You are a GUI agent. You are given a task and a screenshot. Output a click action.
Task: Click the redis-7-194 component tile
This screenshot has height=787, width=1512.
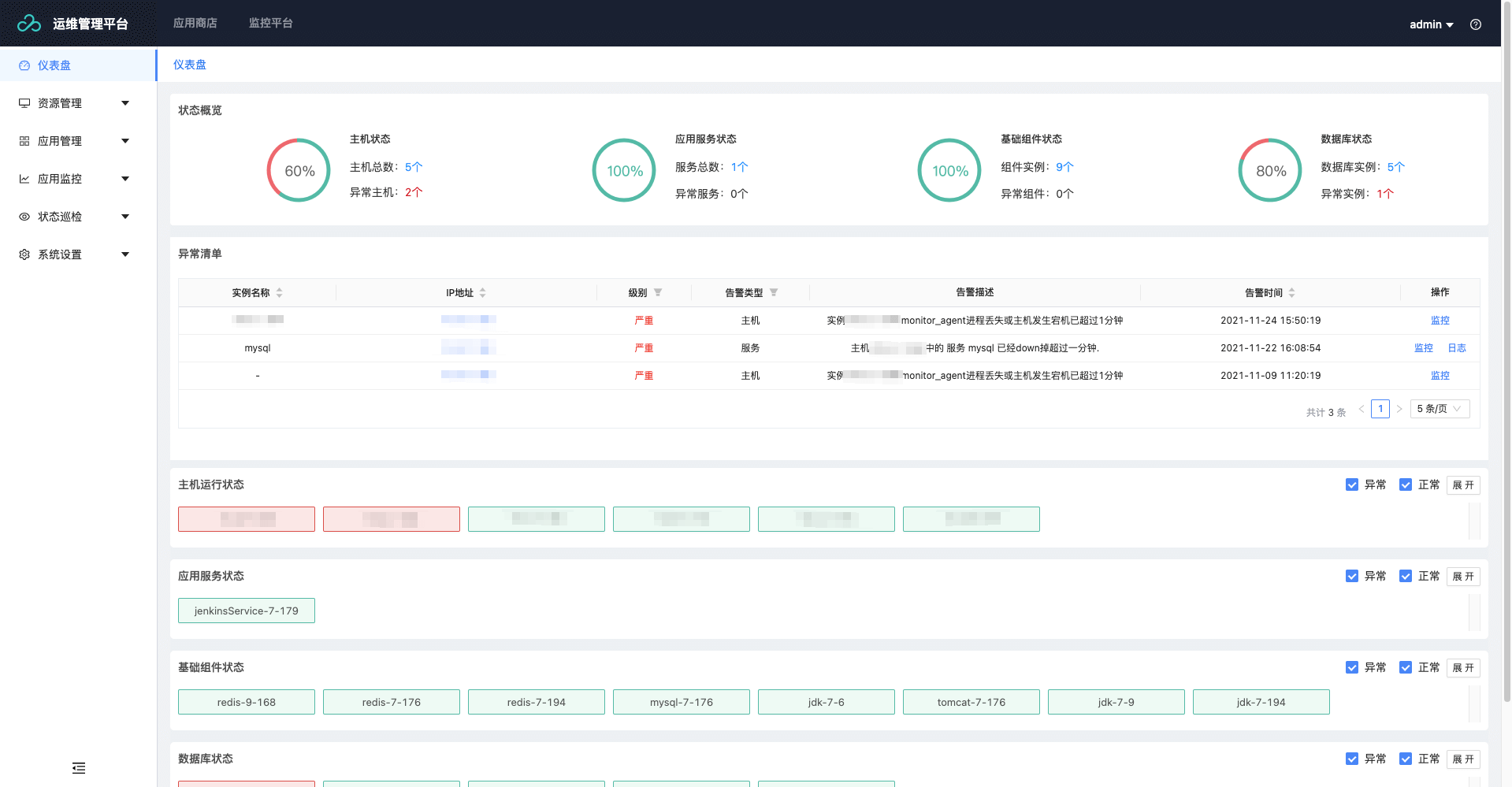(537, 702)
